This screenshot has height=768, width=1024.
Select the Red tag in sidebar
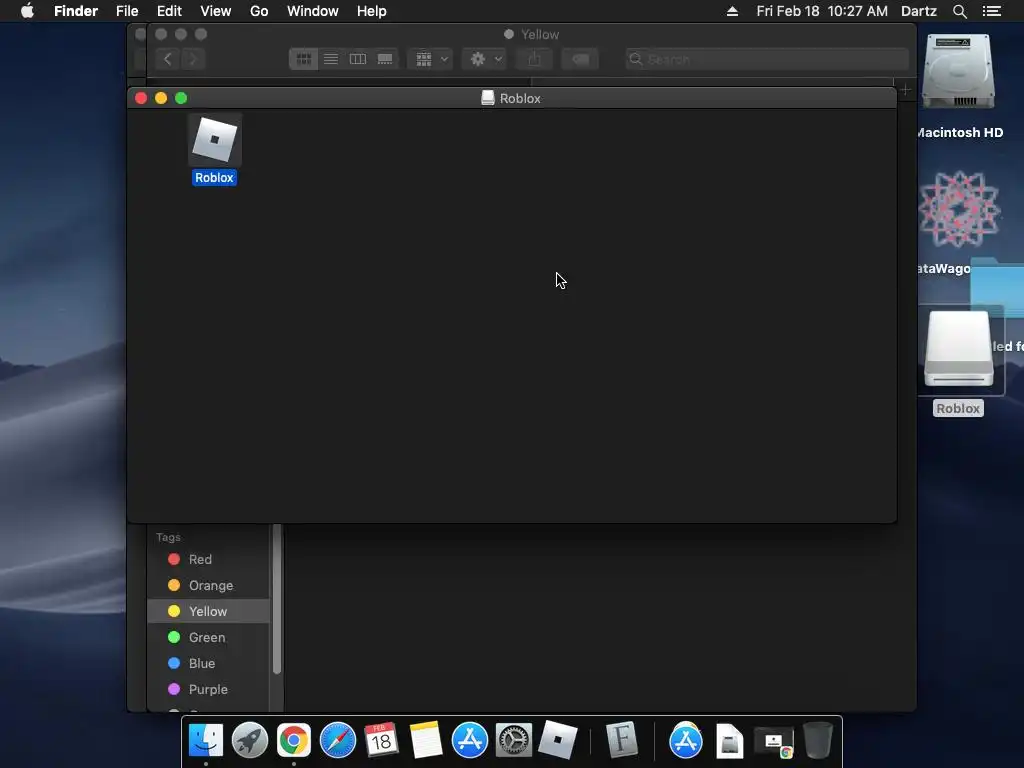(x=209, y=559)
